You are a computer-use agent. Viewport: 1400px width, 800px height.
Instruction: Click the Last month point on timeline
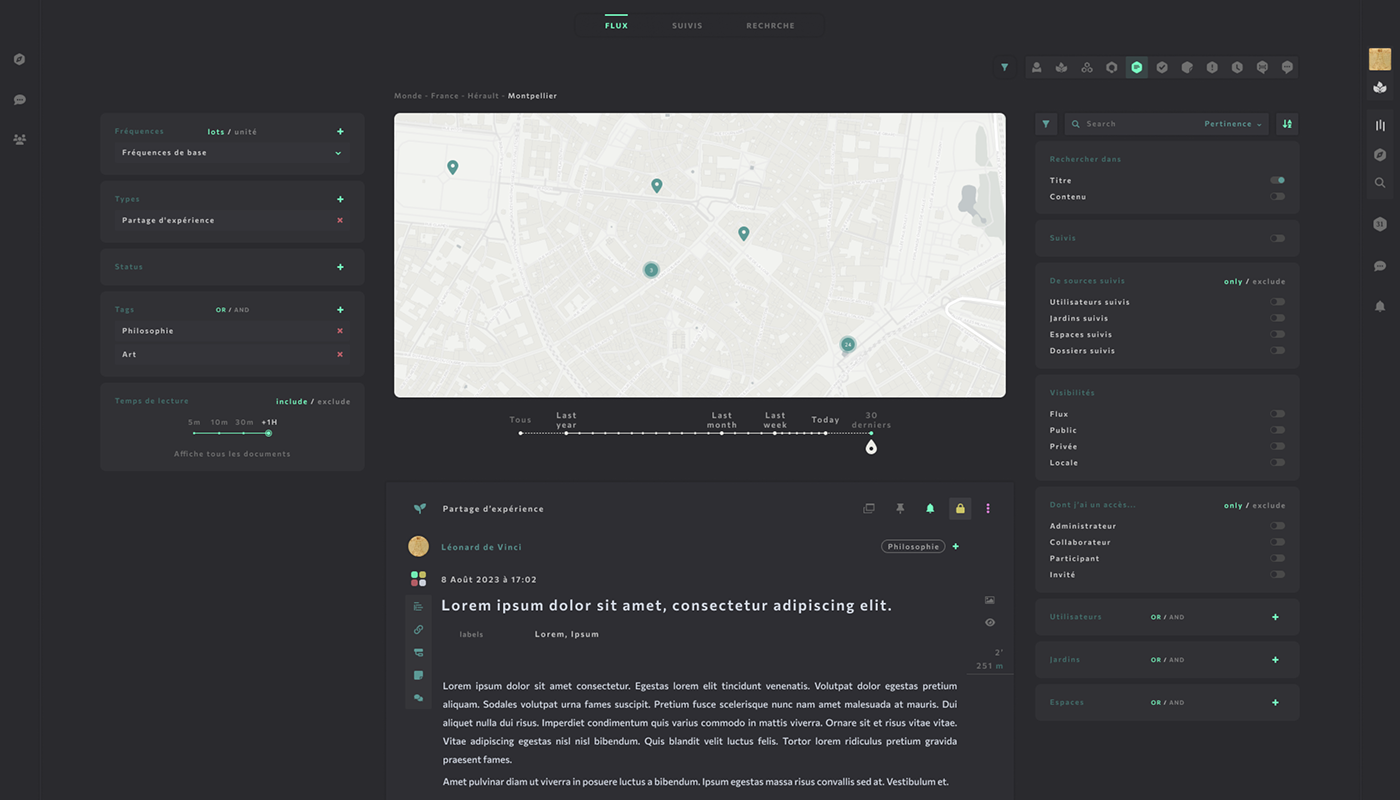[x=722, y=433]
